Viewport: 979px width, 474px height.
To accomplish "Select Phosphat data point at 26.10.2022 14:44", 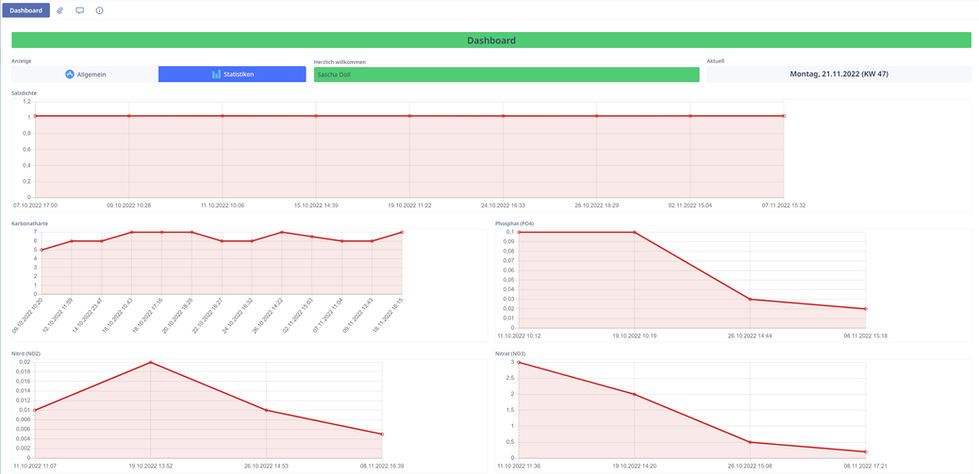I will pos(750,299).
